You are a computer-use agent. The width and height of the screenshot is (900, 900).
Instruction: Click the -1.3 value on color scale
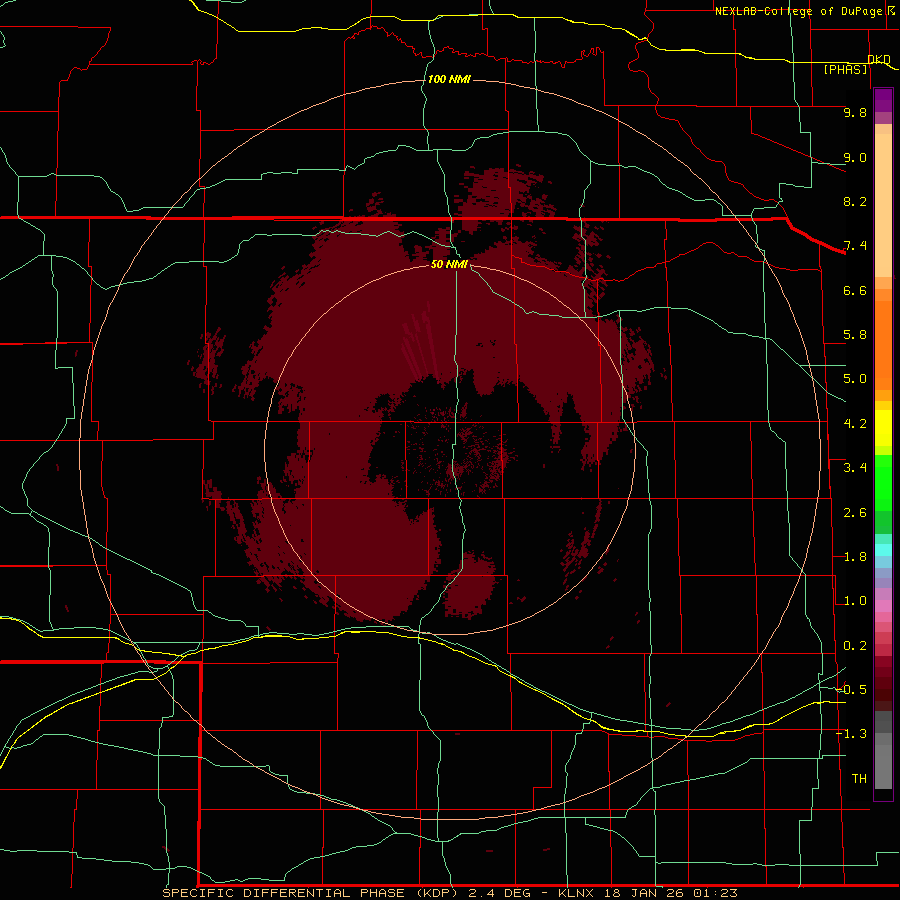pos(852,734)
